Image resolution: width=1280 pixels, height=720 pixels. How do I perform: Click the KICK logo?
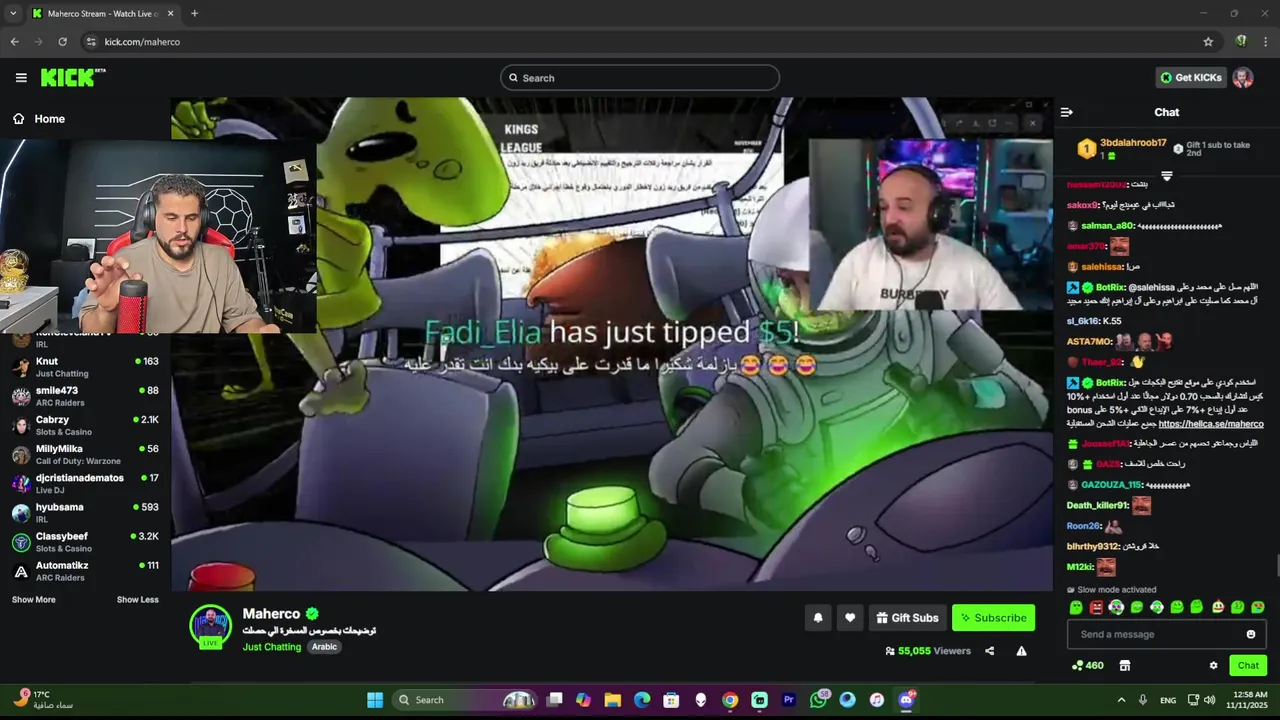(x=72, y=78)
